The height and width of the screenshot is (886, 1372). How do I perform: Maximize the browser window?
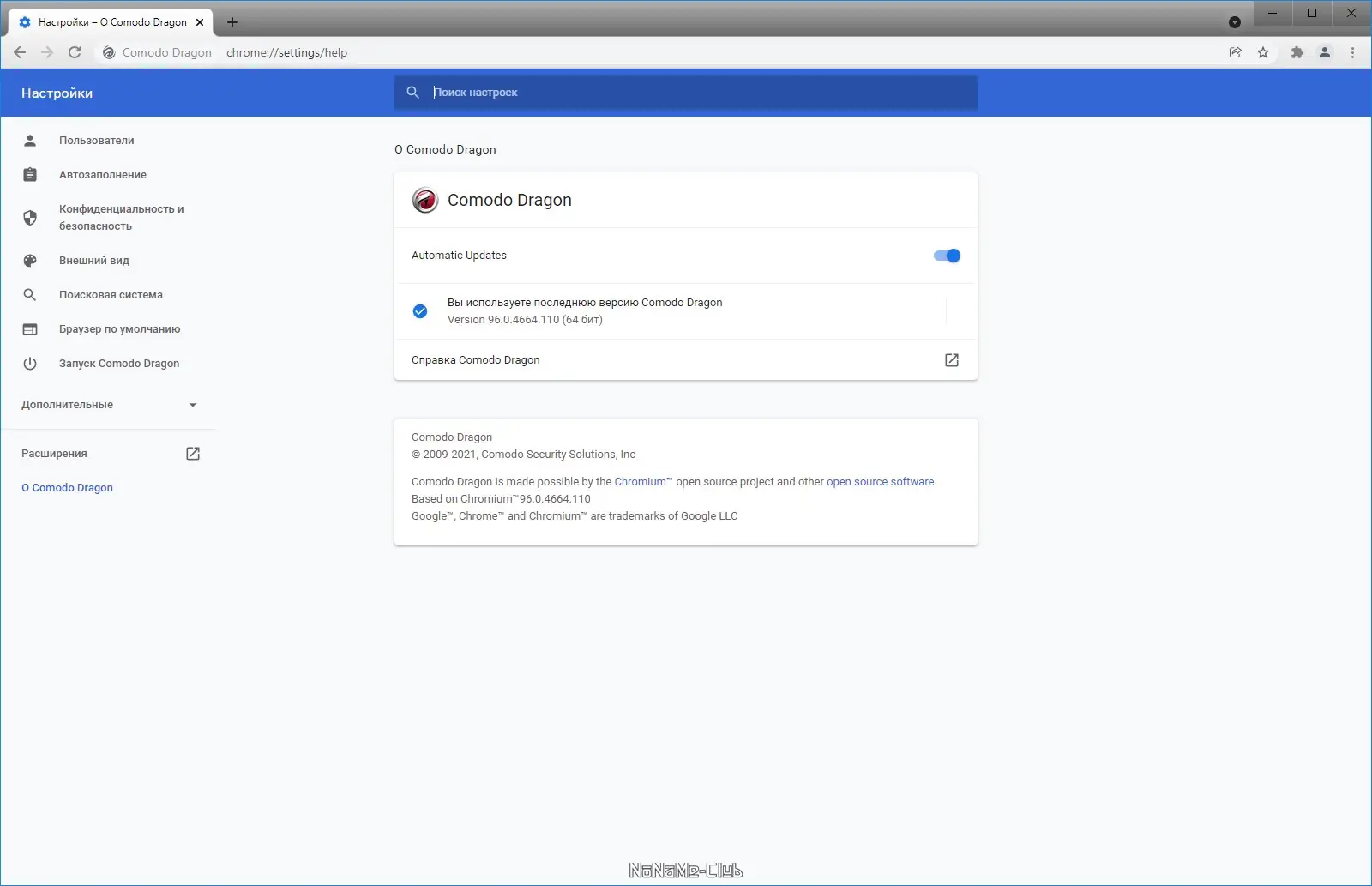pos(1312,13)
